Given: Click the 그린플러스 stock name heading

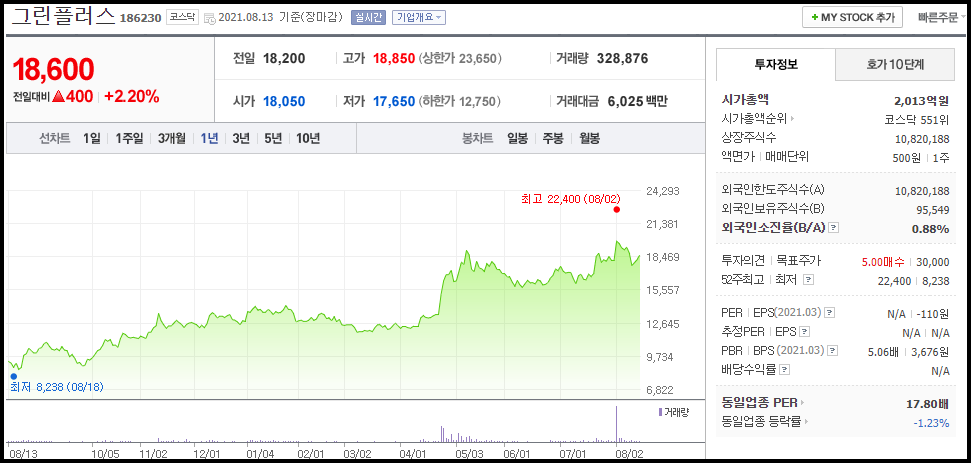Looking at the screenshot, I should [63, 17].
